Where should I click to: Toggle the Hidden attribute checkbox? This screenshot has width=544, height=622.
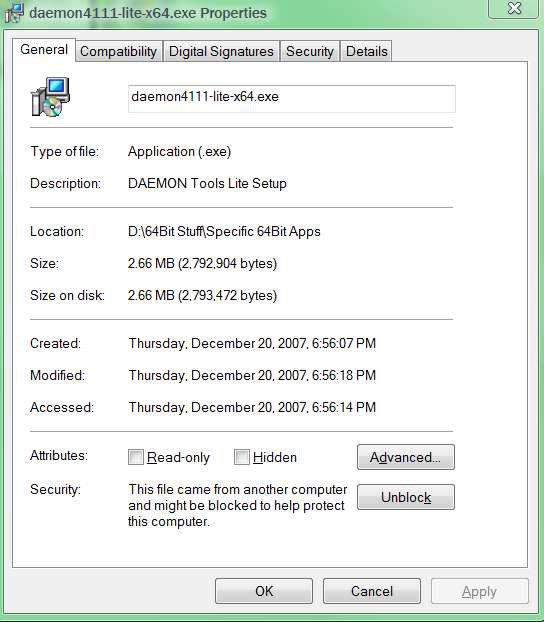coord(242,457)
